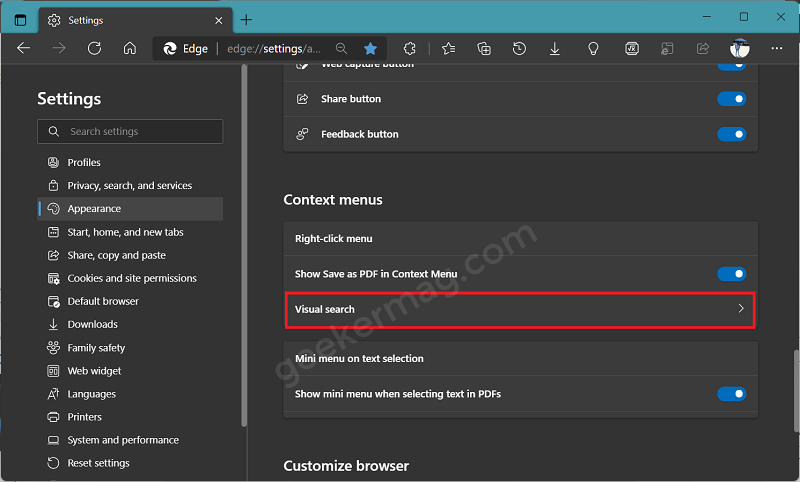Open the profile avatar
Viewport: 800px width, 482px height.
click(740, 48)
